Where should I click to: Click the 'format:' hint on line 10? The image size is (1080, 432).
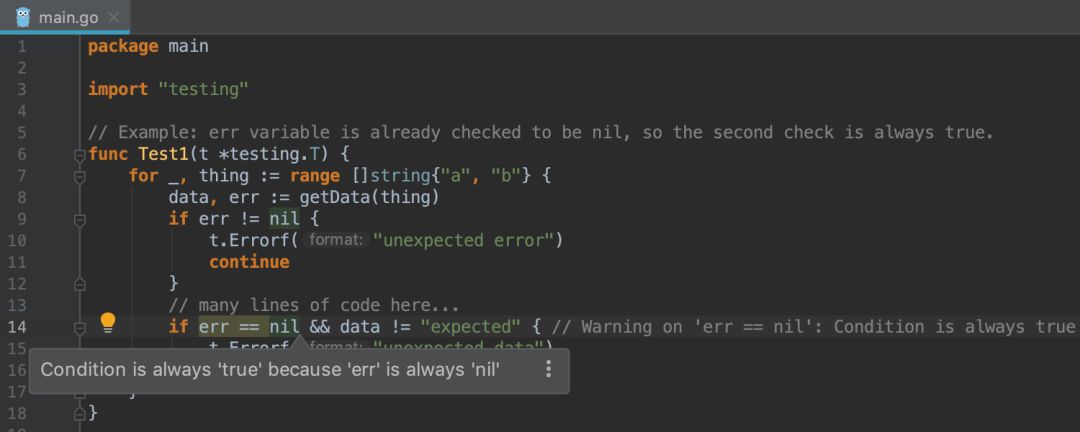(x=335, y=240)
